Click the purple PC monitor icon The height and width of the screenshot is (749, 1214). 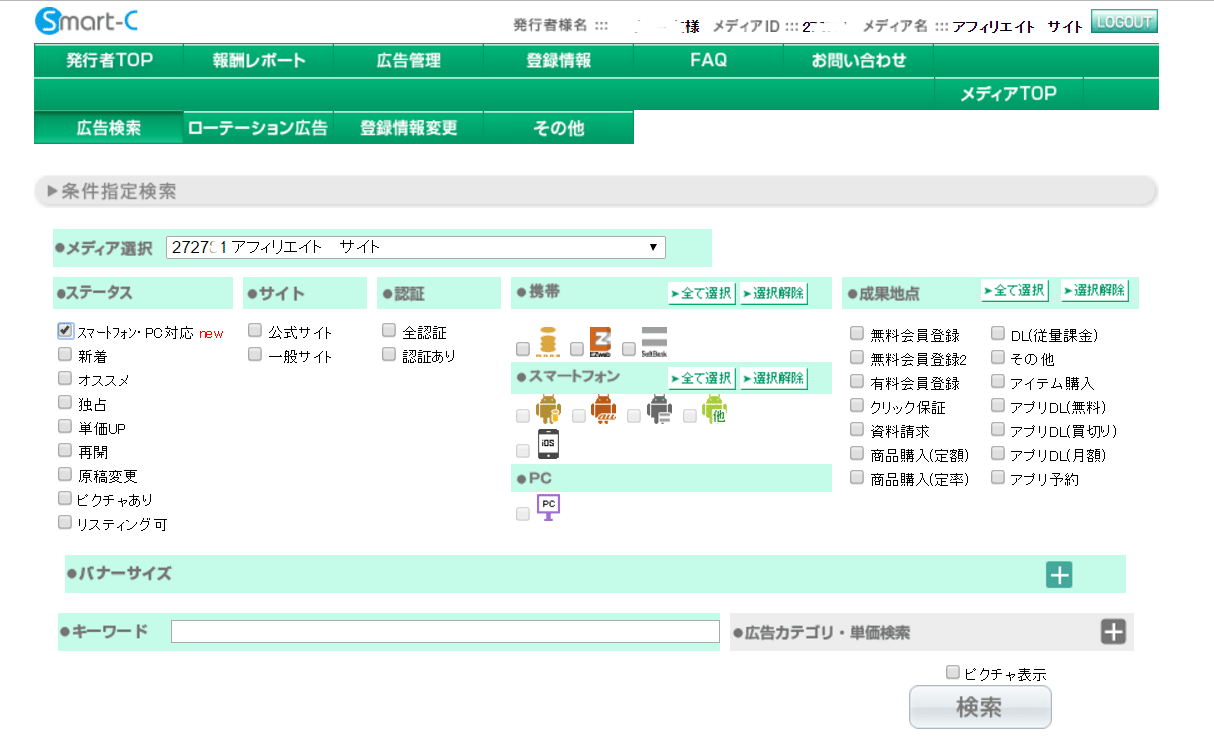(x=548, y=507)
